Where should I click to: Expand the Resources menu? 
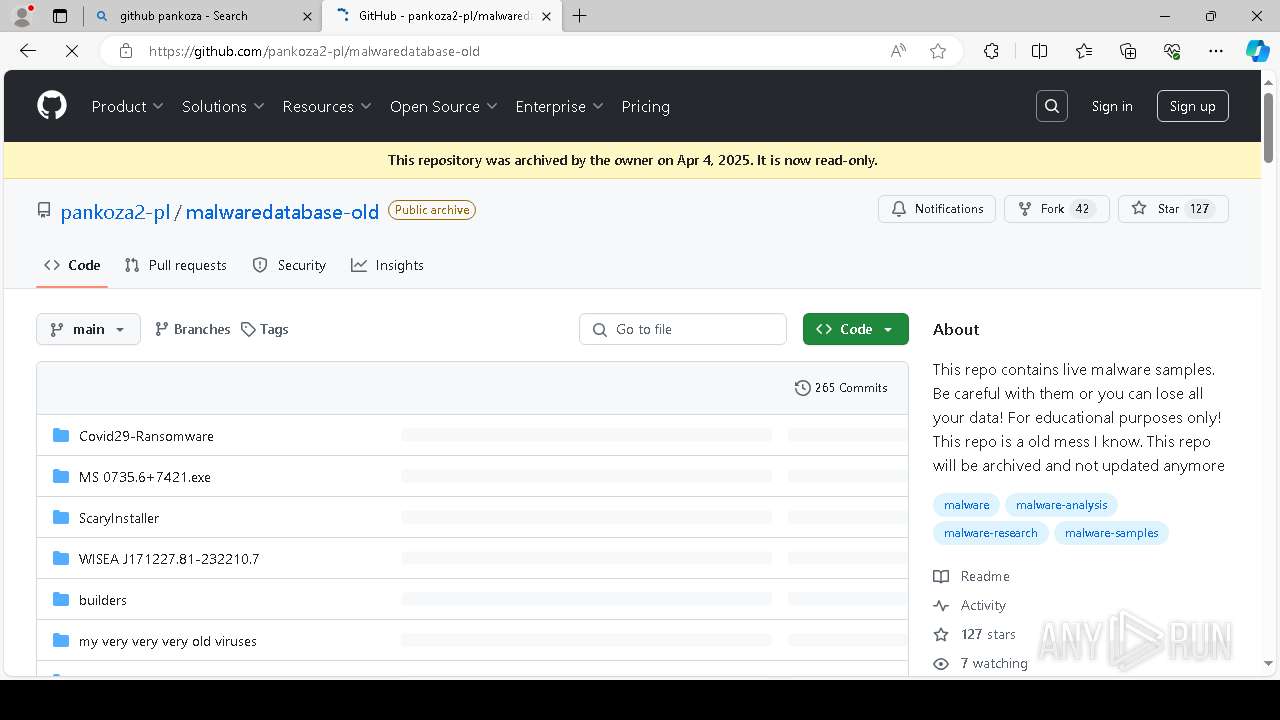[327, 106]
